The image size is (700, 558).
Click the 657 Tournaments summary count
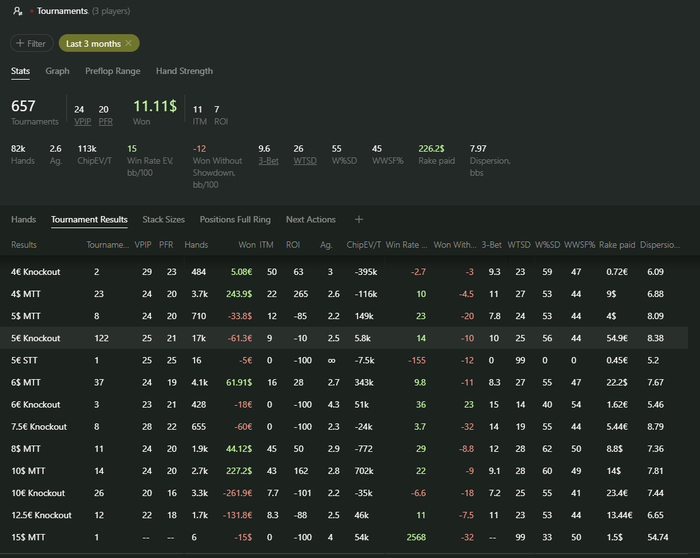(23, 106)
